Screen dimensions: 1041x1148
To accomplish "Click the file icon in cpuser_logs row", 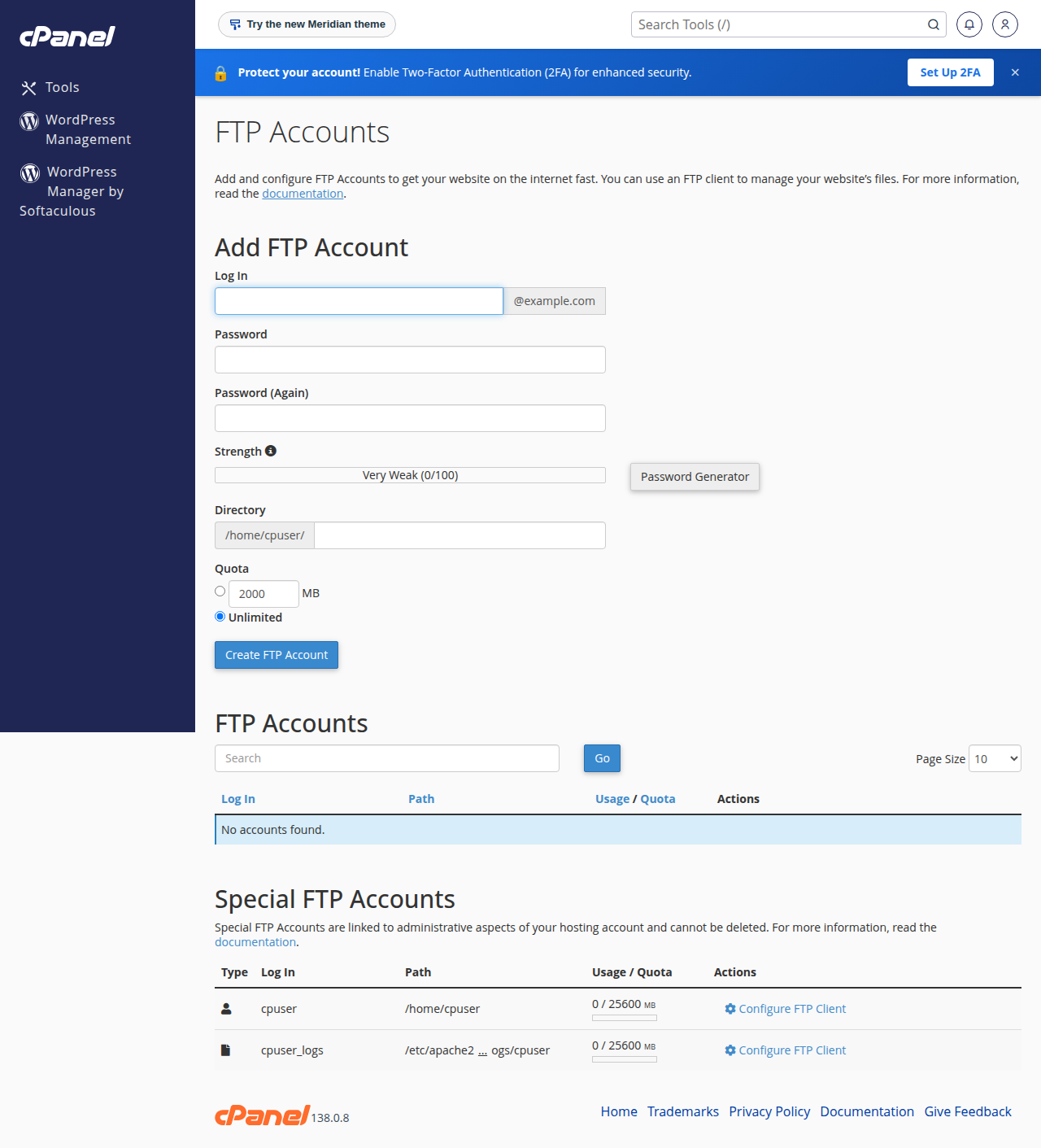I will click(x=226, y=1050).
